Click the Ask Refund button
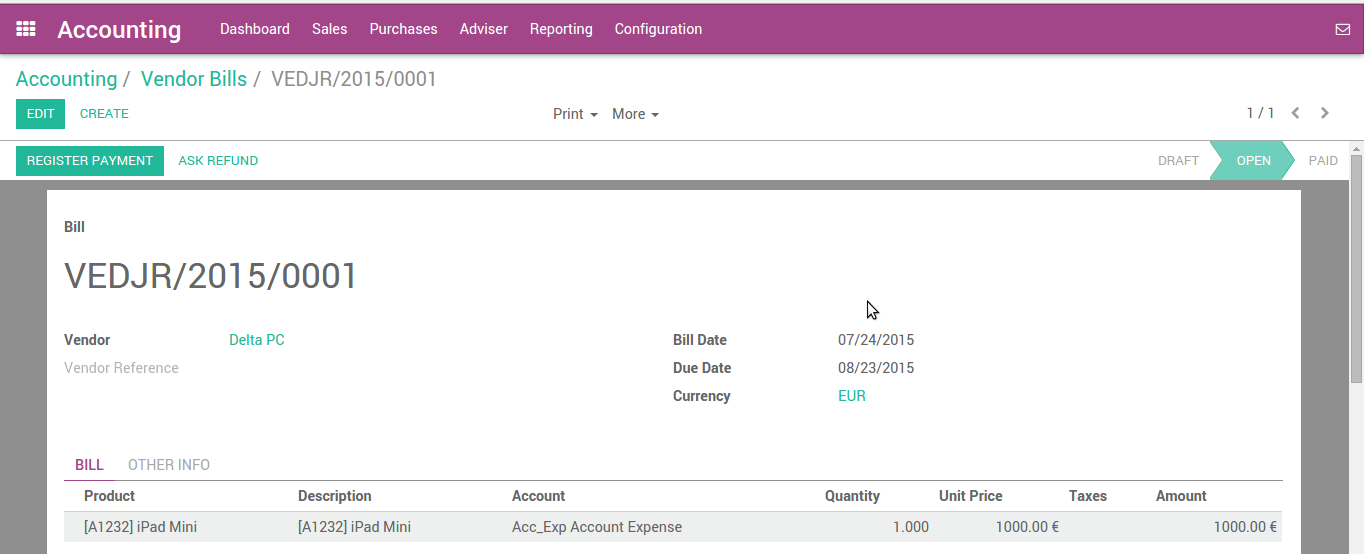This screenshot has width=1364, height=554. coord(218,161)
